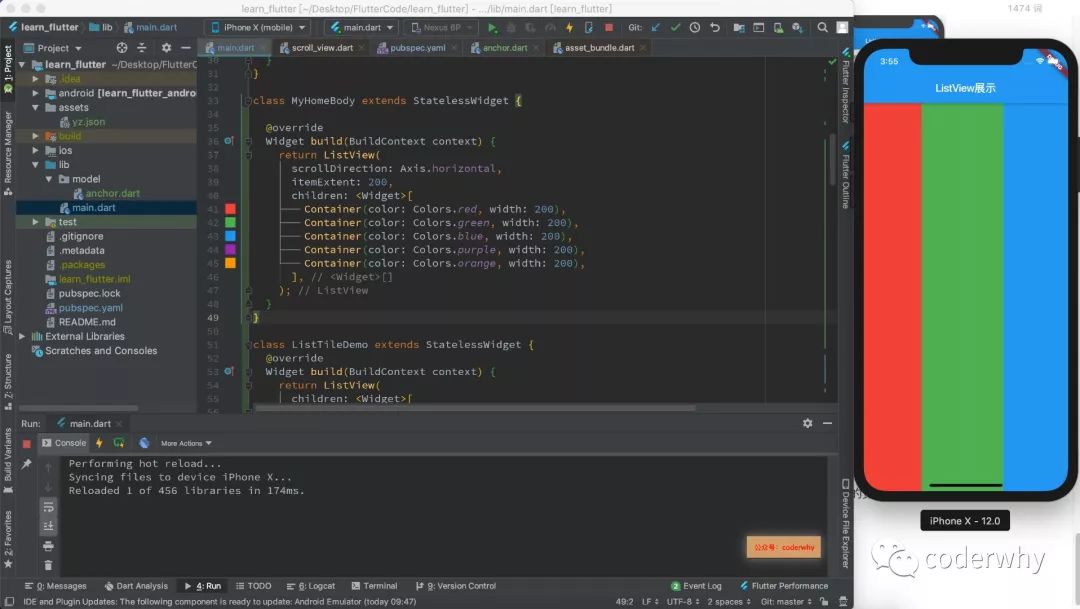Open Device File Explorer side tab
Viewport: 1080px width, 609px height.
pyautogui.click(x=846, y=524)
